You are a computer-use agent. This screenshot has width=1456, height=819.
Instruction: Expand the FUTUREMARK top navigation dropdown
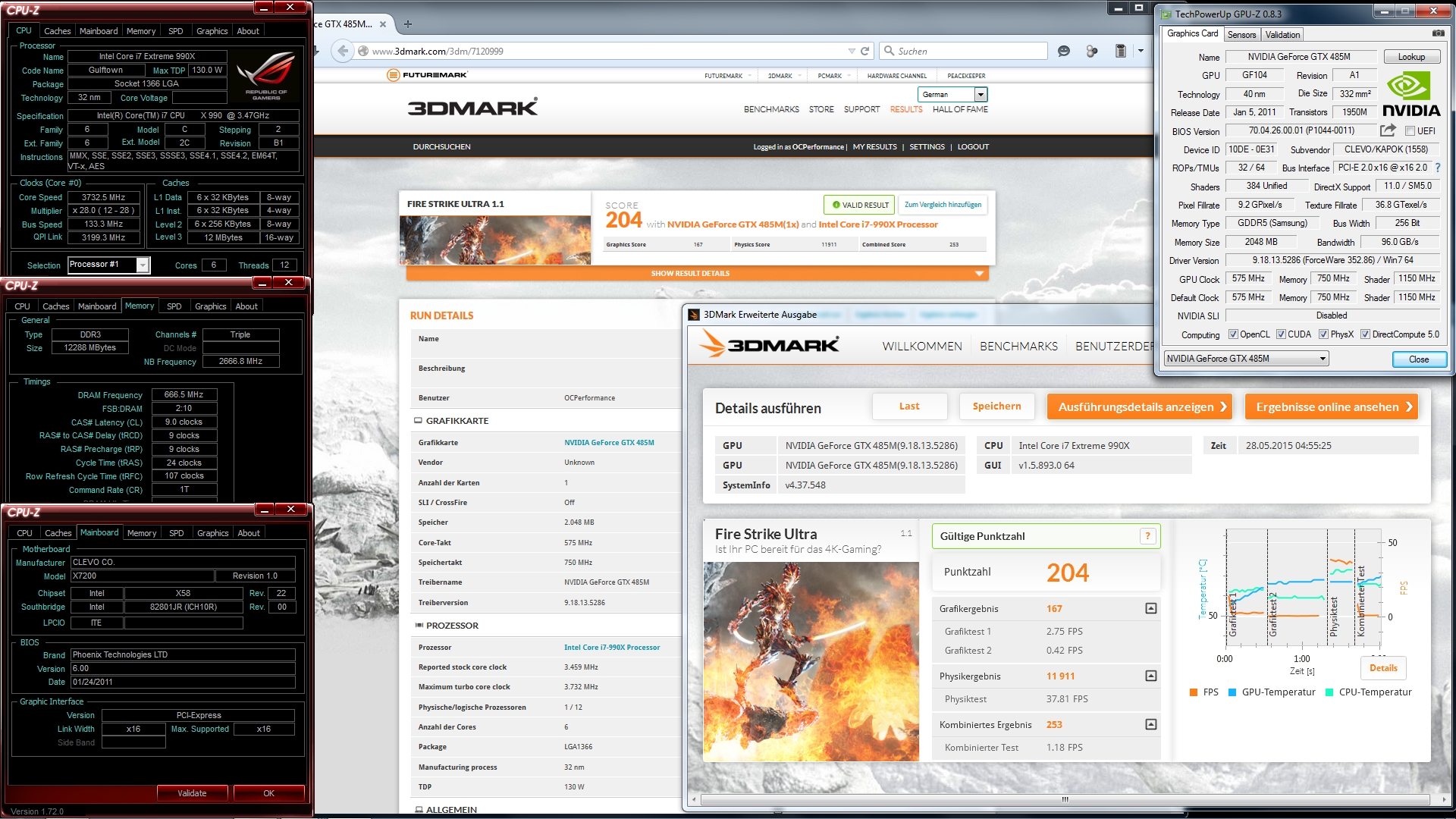[x=749, y=76]
